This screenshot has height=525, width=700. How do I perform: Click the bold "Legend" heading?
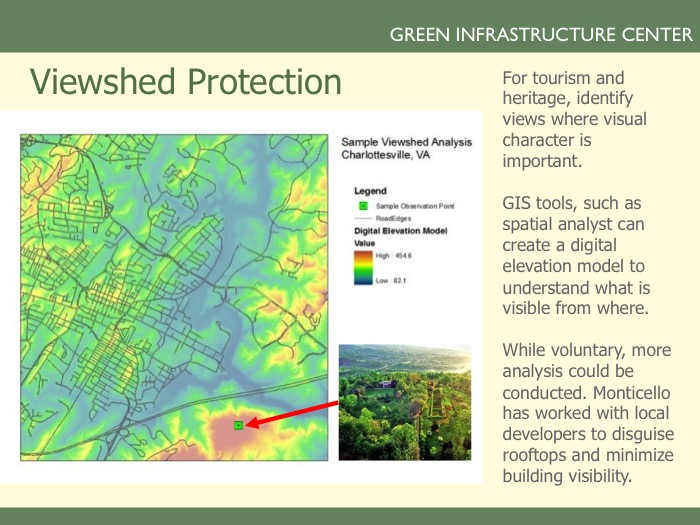tap(370, 190)
